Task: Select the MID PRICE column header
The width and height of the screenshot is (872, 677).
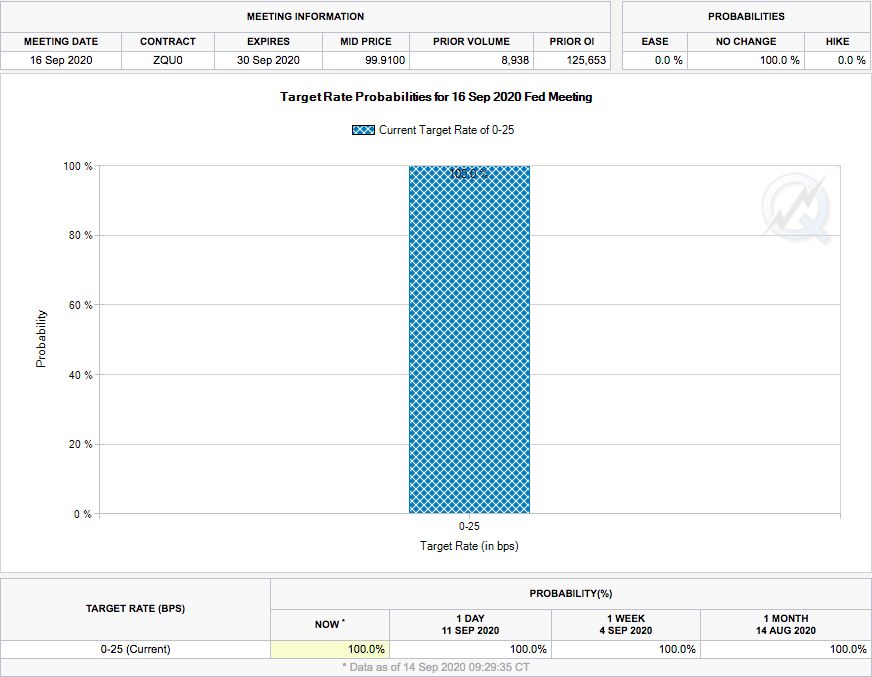Action: [x=366, y=42]
